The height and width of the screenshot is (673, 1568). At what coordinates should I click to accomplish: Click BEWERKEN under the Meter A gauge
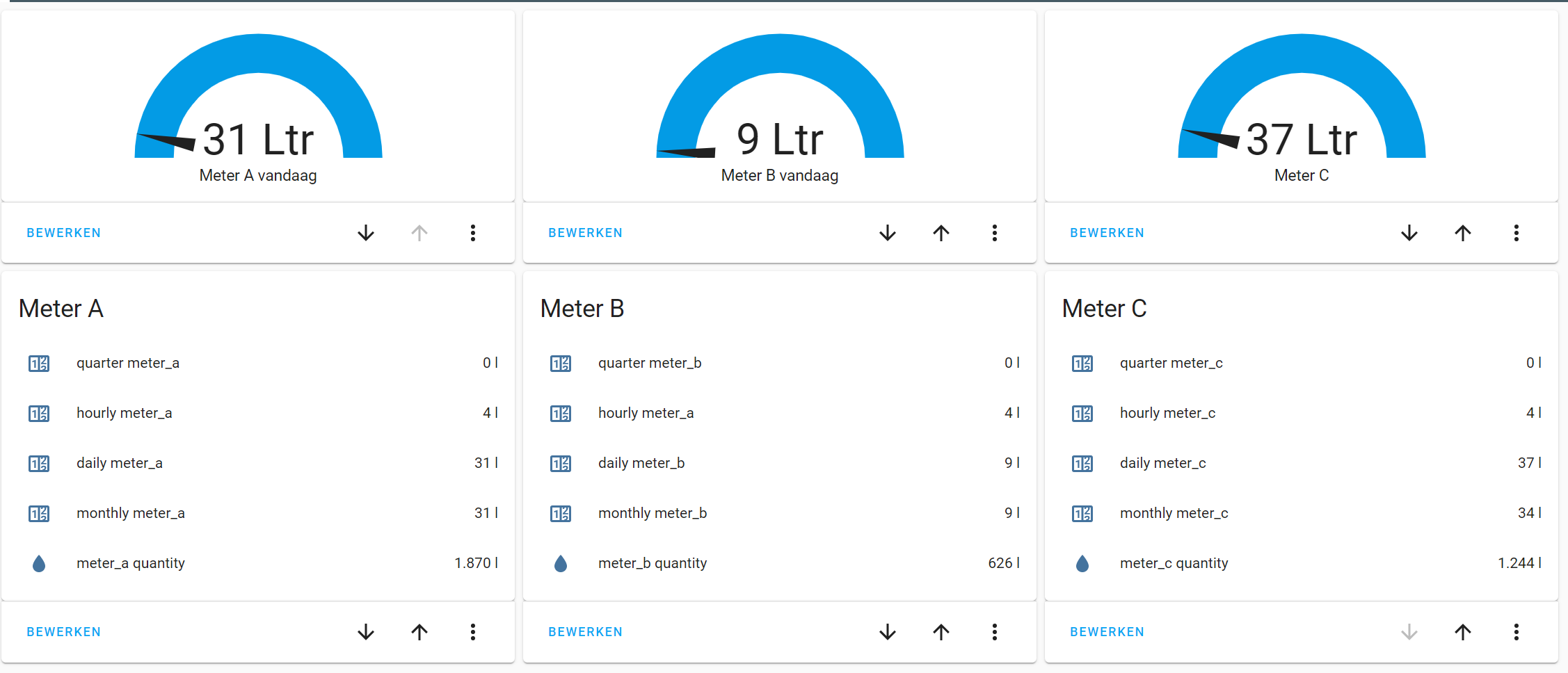pos(63,232)
